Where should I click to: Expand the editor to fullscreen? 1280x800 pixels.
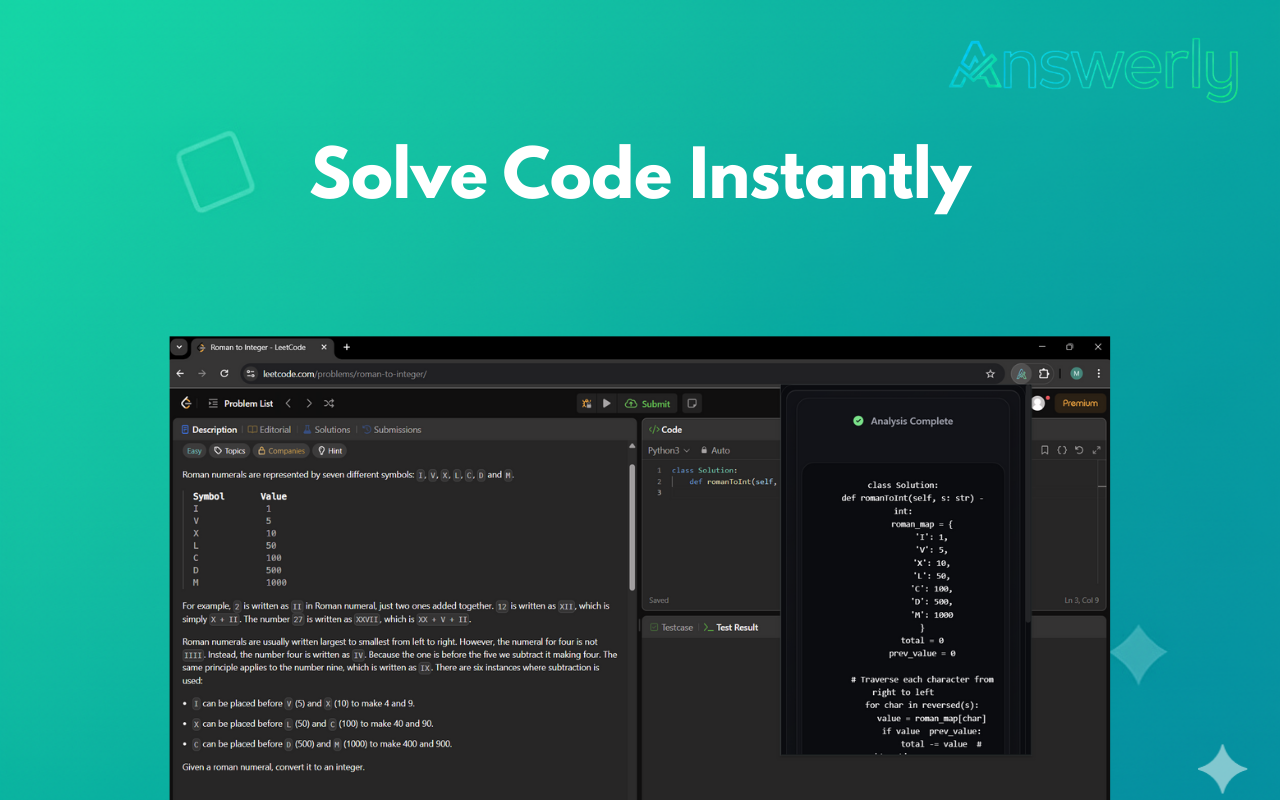[x=1096, y=450]
